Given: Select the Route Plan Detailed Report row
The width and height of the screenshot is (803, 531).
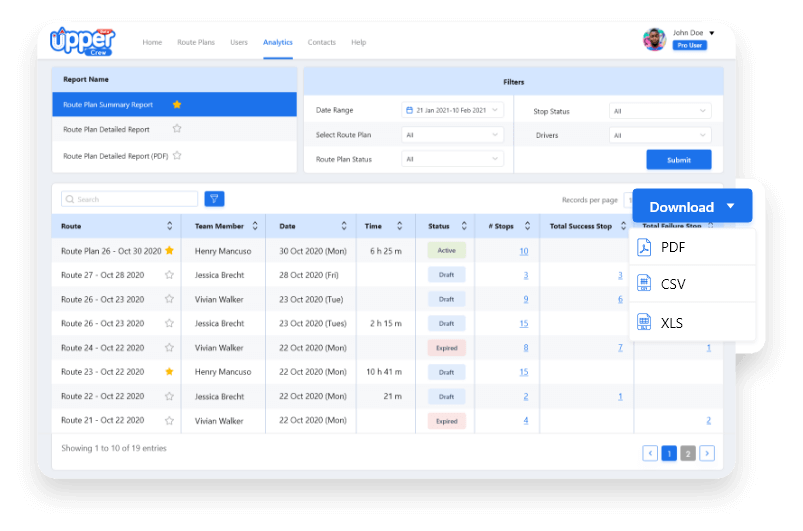Looking at the screenshot, I should pyautogui.click(x=175, y=129).
